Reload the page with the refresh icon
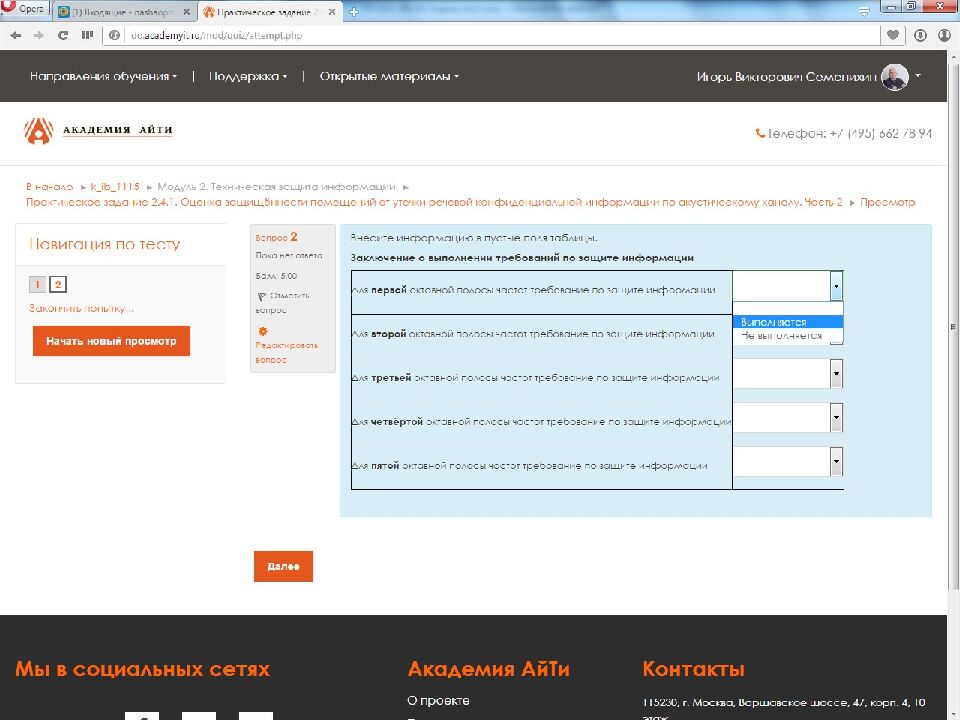 (x=62, y=33)
